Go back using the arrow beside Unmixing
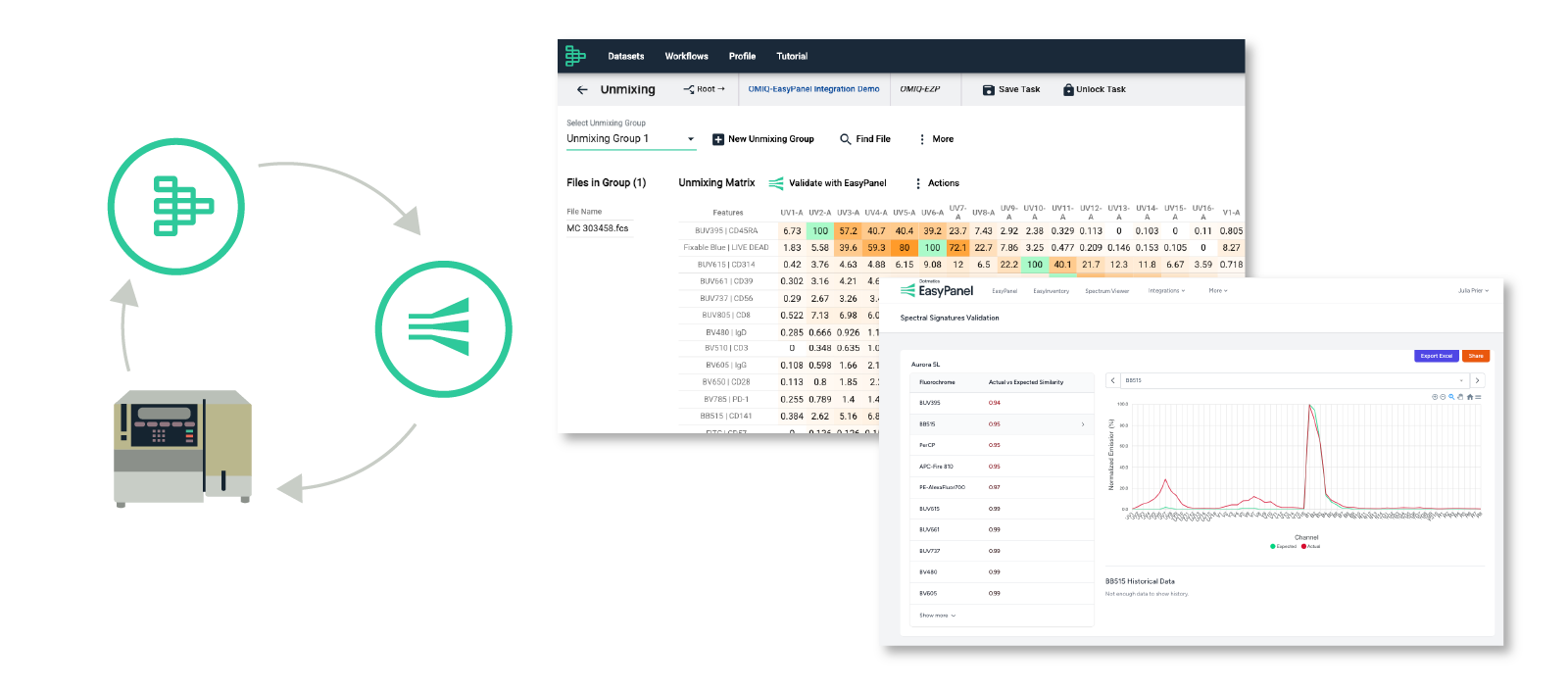 point(582,89)
